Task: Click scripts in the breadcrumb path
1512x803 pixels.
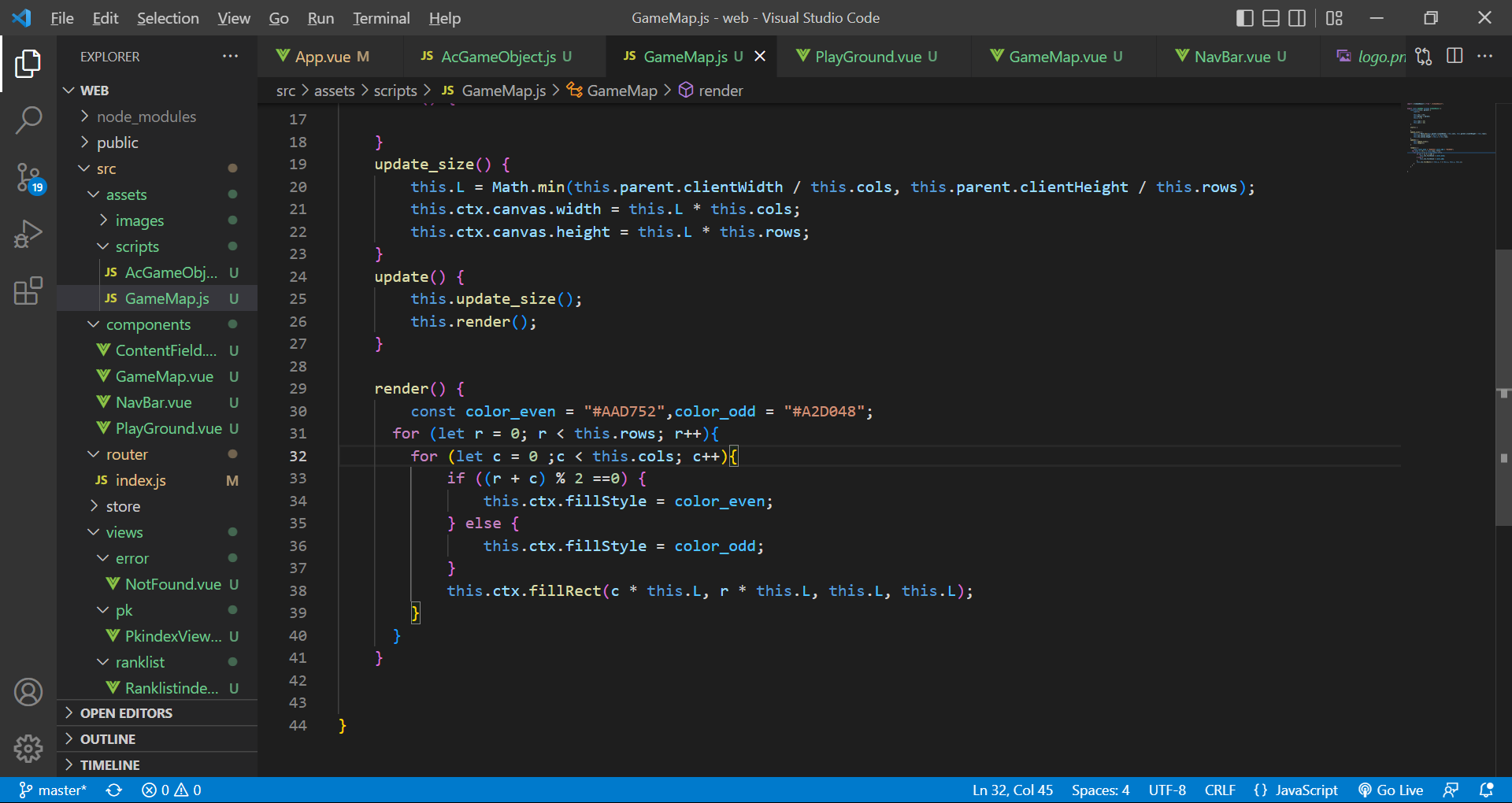Action: pos(395,91)
